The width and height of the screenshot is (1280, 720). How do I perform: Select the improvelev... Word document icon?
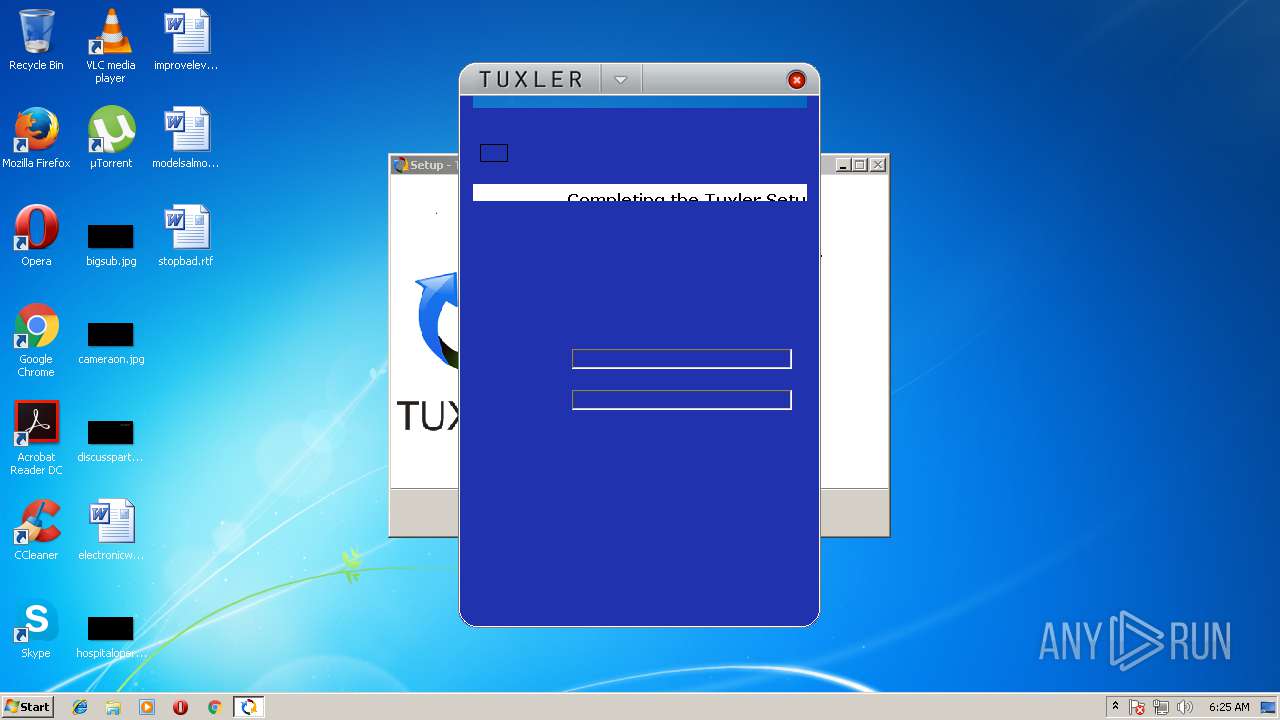(x=185, y=40)
